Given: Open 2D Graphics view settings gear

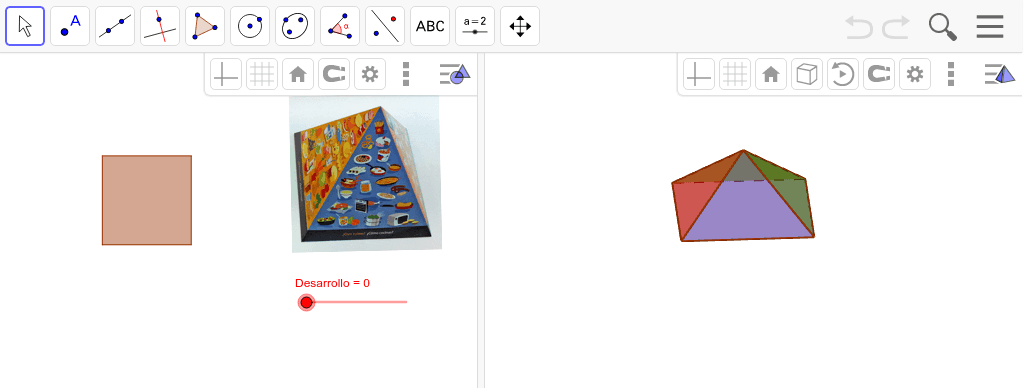Looking at the screenshot, I should click(x=370, y=74).
